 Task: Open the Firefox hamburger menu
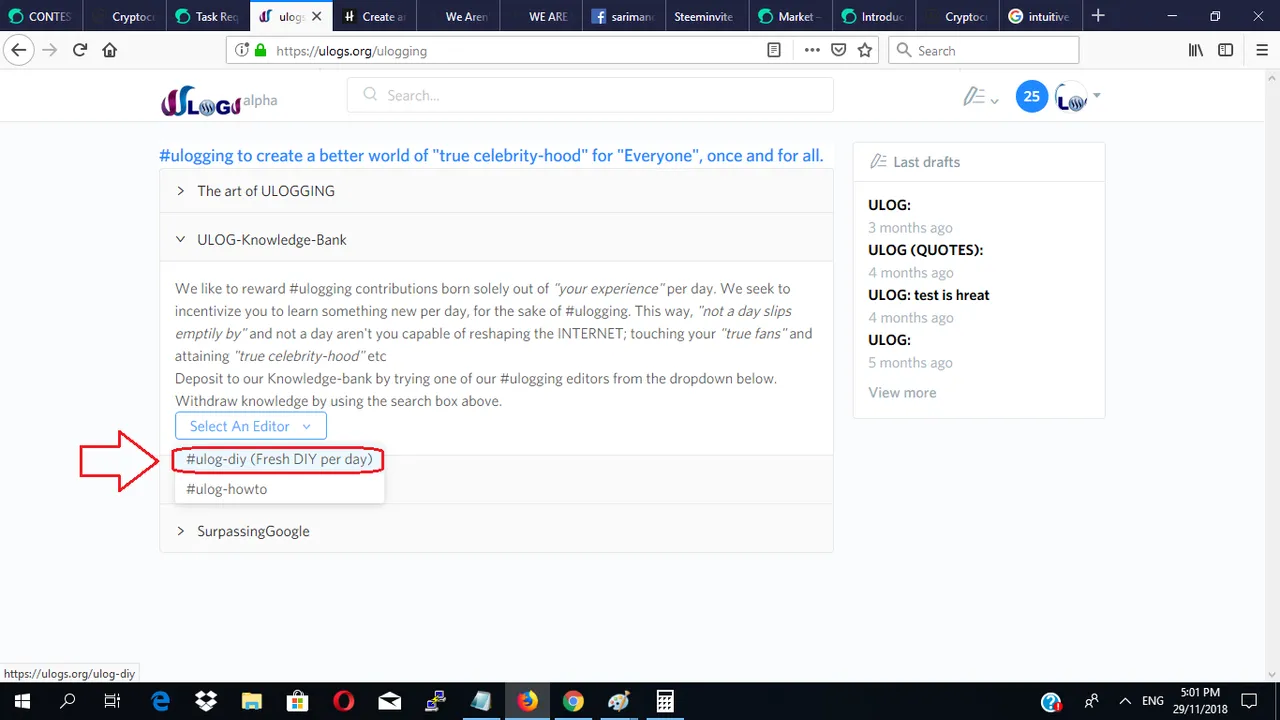pos(1260,50)
